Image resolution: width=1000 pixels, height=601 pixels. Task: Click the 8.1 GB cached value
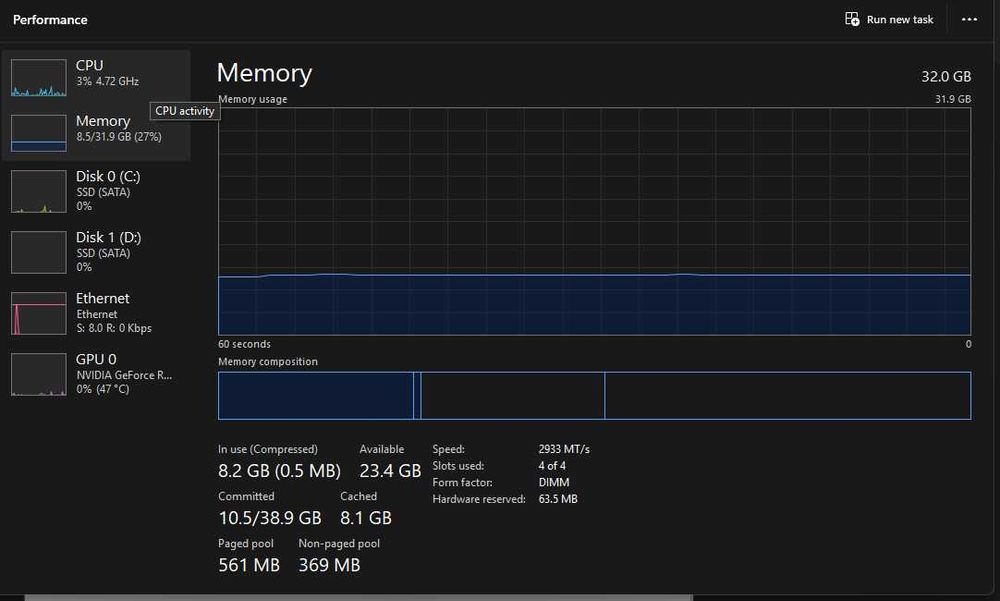366,518
